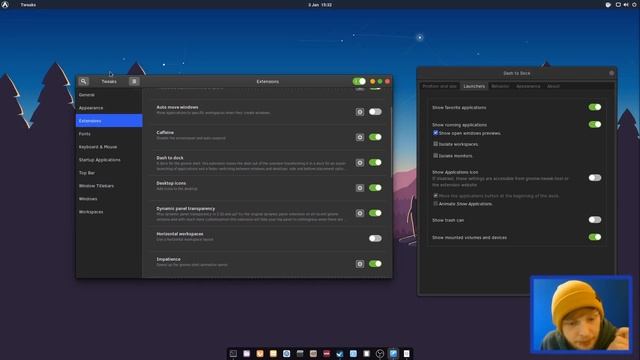Turn off the Impatience extension

pos(375,264)
